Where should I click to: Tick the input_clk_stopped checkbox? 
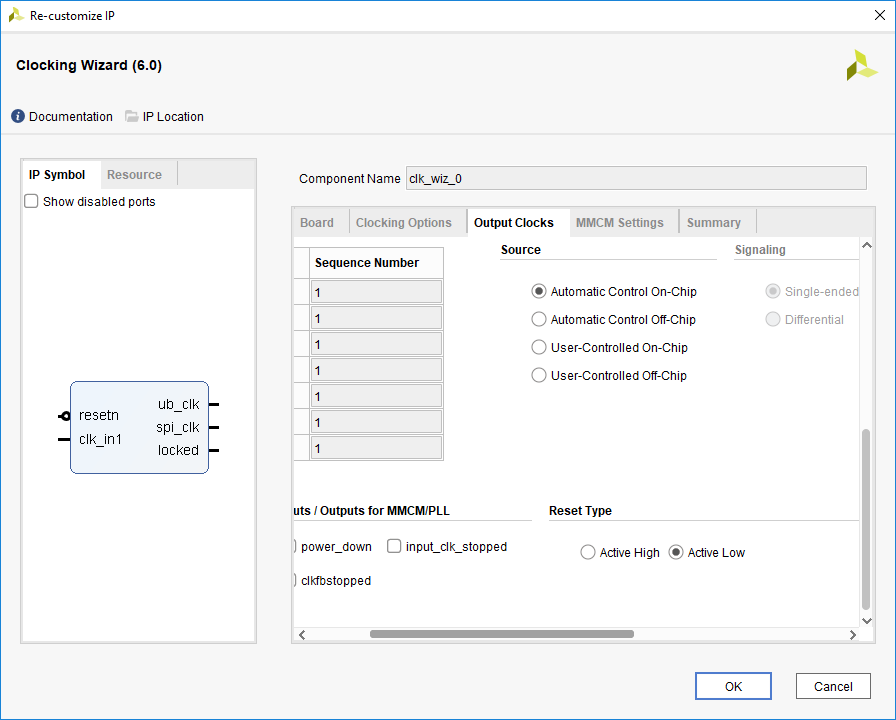394,546
